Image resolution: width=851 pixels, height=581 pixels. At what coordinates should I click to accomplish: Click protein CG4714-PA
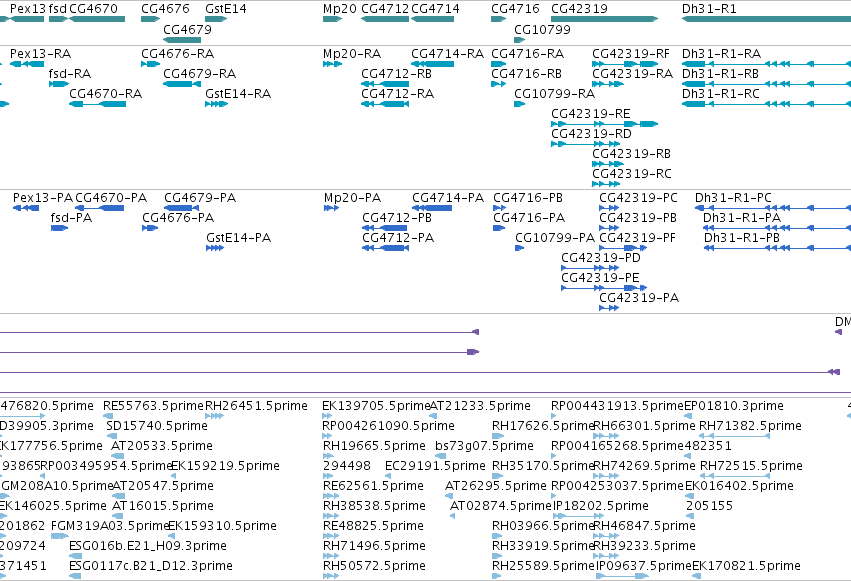tap(448, 198)
